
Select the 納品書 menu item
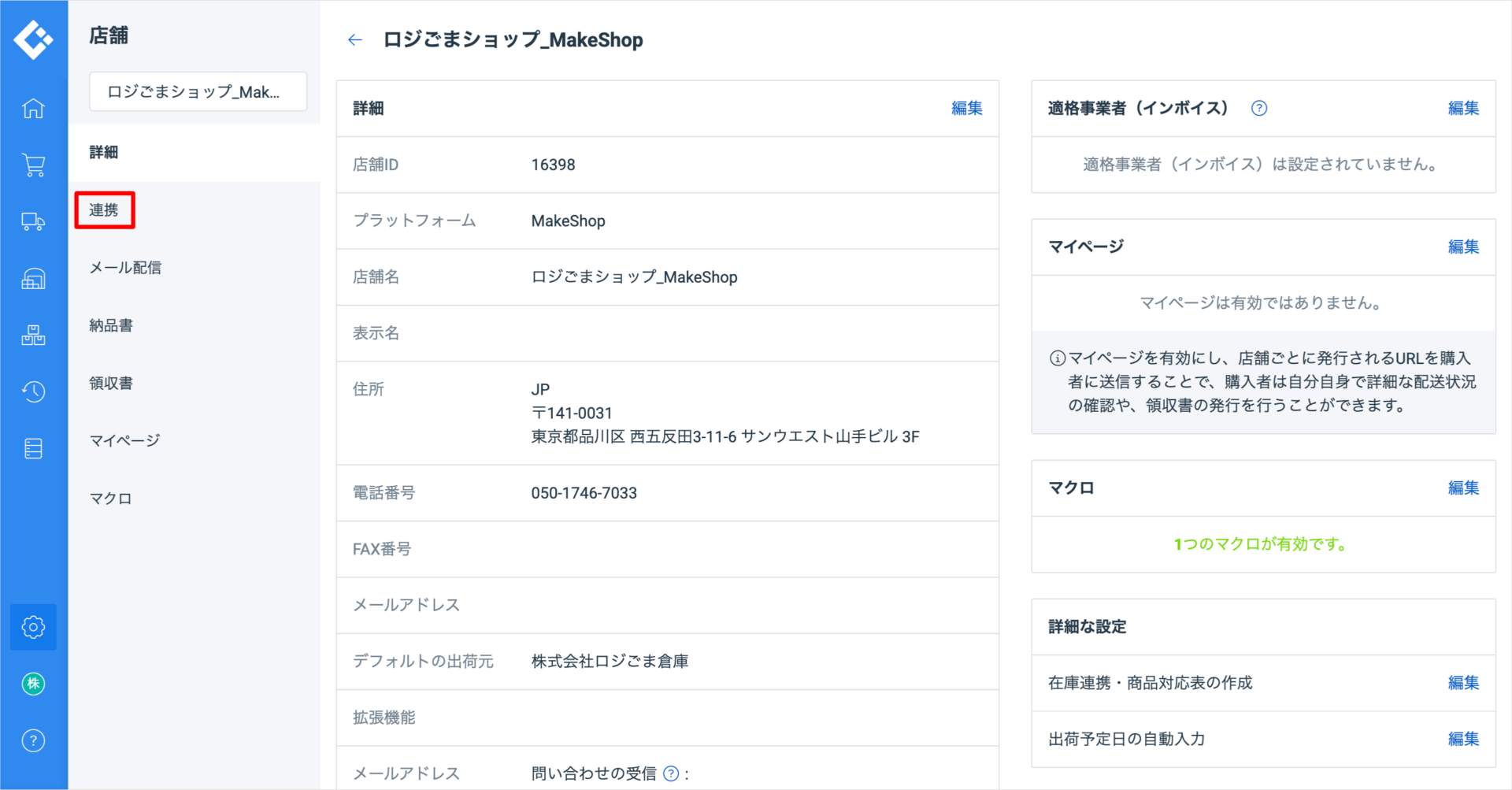[x=110, y=325]
